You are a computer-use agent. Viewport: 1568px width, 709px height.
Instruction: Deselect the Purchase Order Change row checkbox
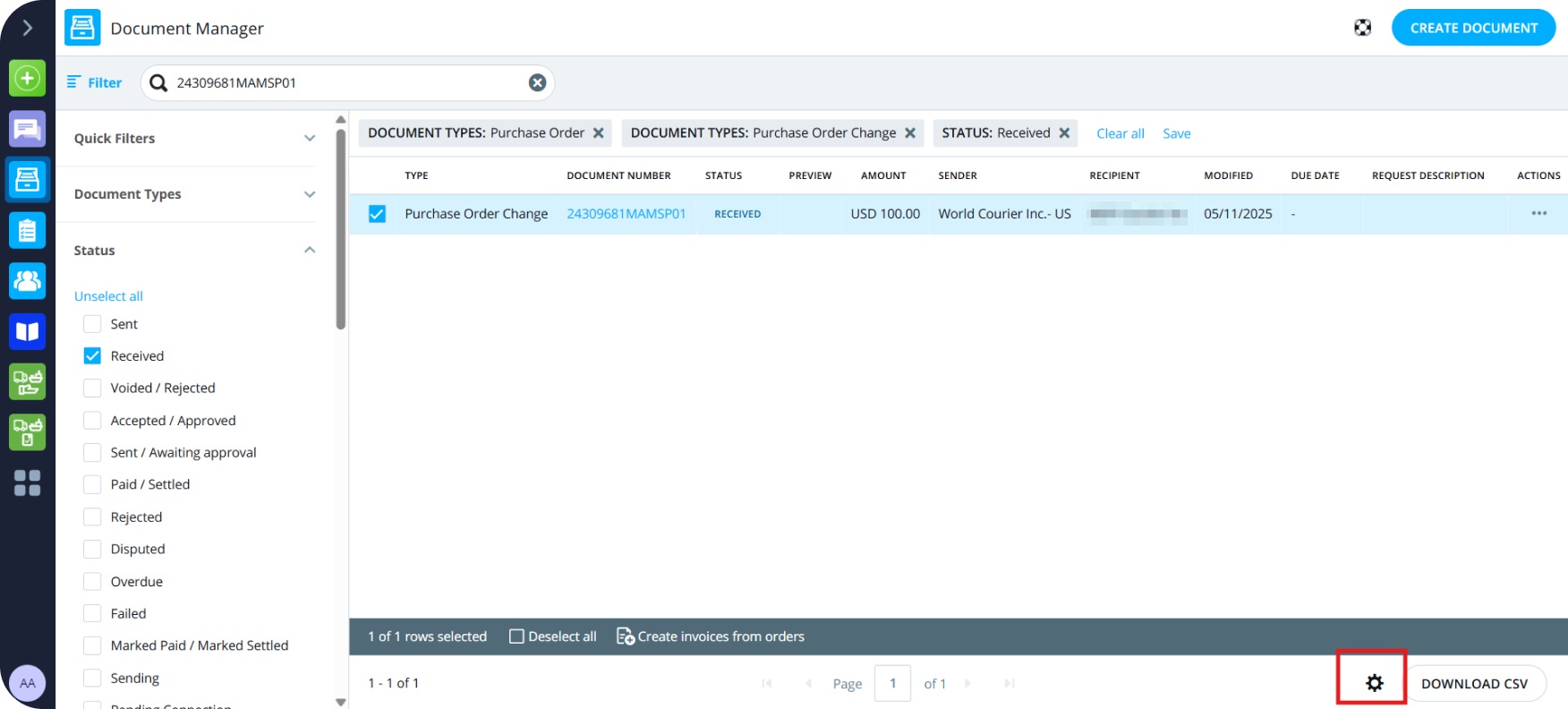pyautogui.click(x=377, y=214)
